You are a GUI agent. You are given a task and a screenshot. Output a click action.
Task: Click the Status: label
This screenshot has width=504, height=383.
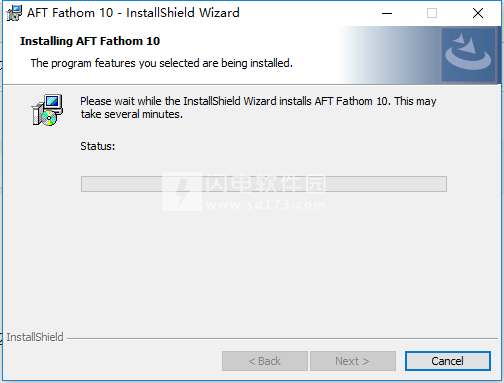pyautogui.click(x=98, y=146)
